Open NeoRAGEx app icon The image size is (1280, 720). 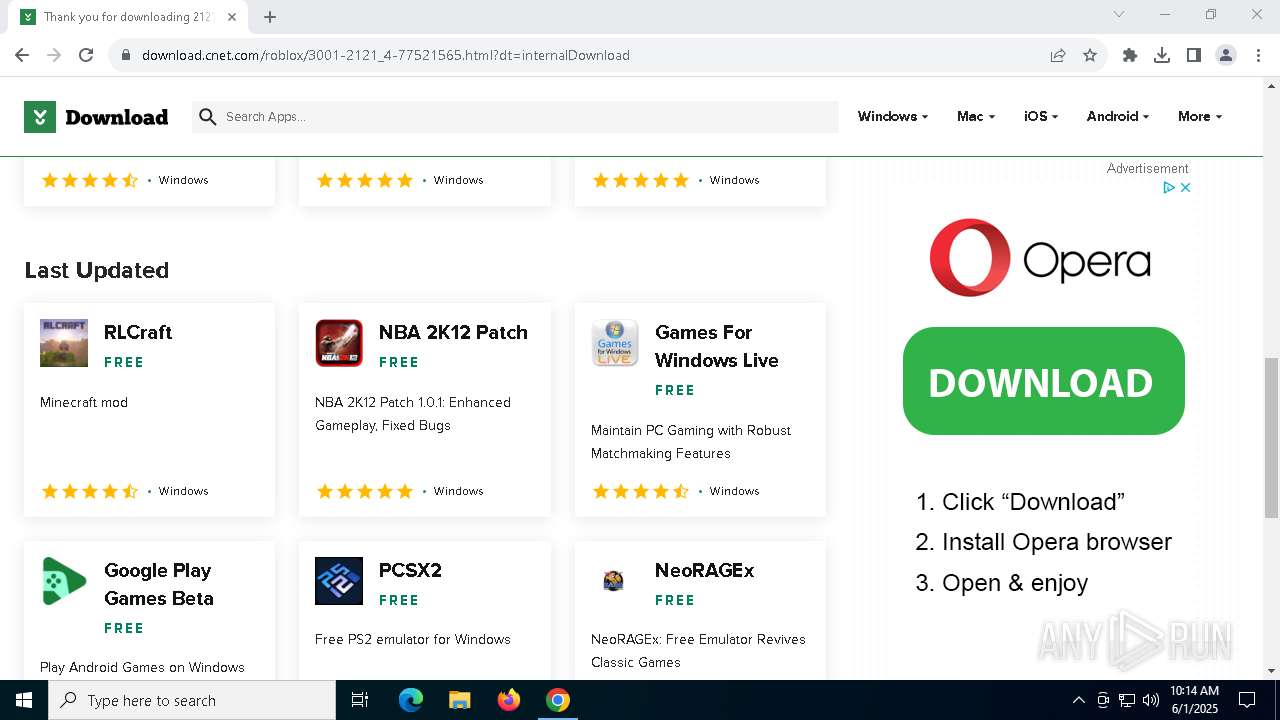(x=615, y=581)
